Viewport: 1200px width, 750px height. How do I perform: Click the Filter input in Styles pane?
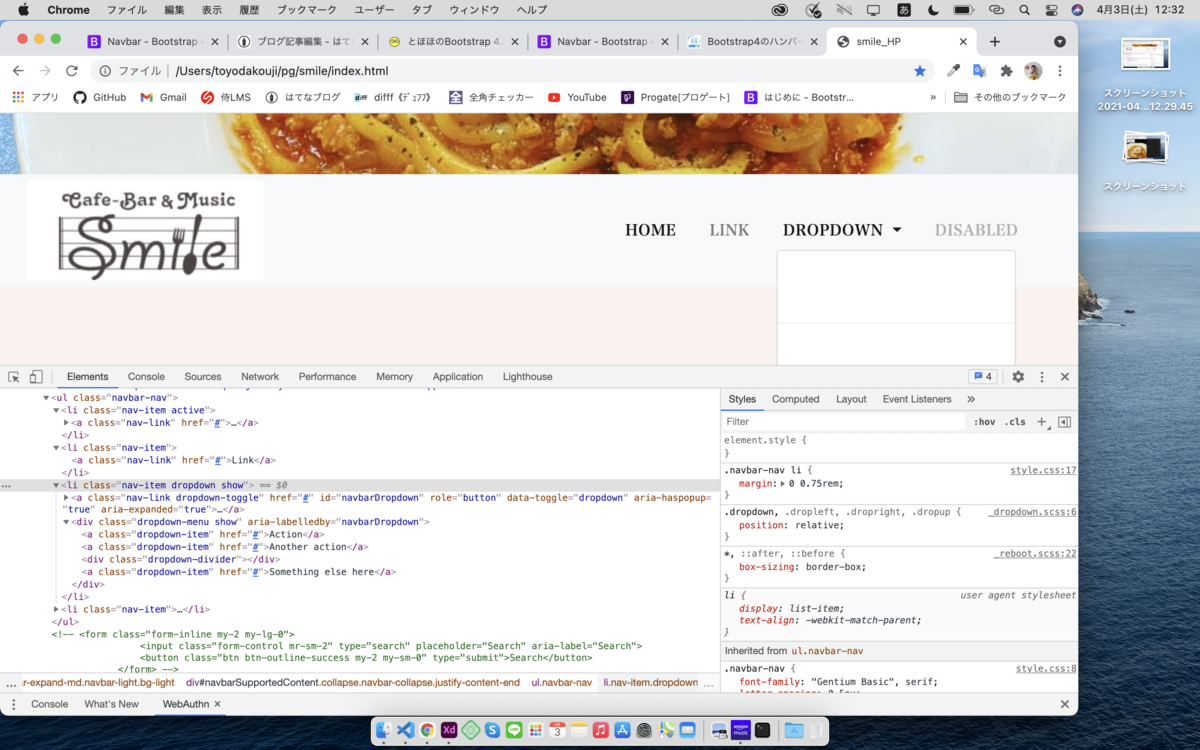(845, 422)
